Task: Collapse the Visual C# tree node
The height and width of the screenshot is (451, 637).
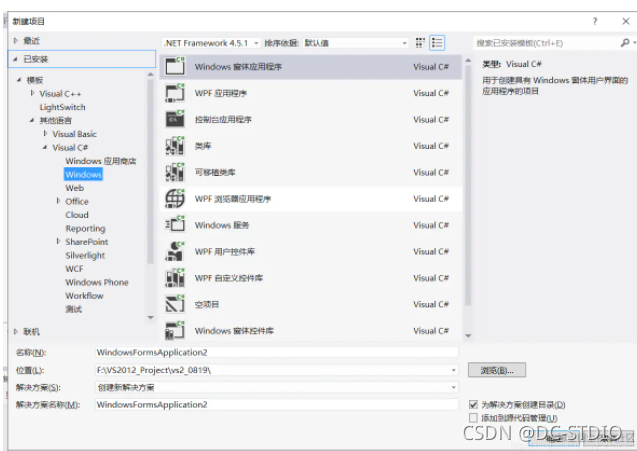Action: click(45, 147)
